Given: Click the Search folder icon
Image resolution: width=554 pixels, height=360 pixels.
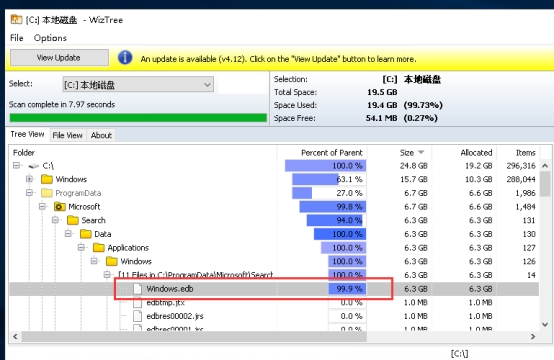Looking at the screenshot, I should pyautogui.click(x=72, y=220).
